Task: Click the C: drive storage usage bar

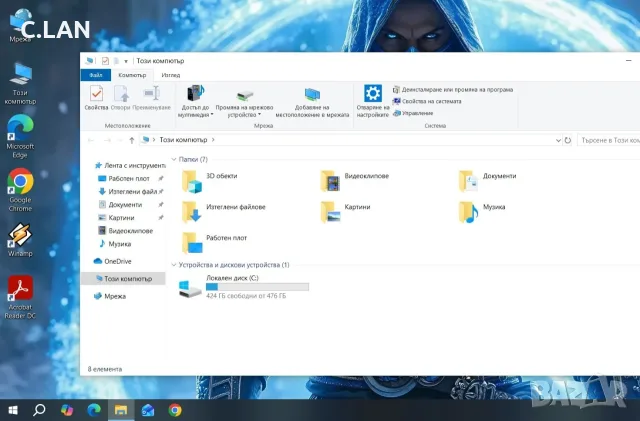Action: coord(257,287)
